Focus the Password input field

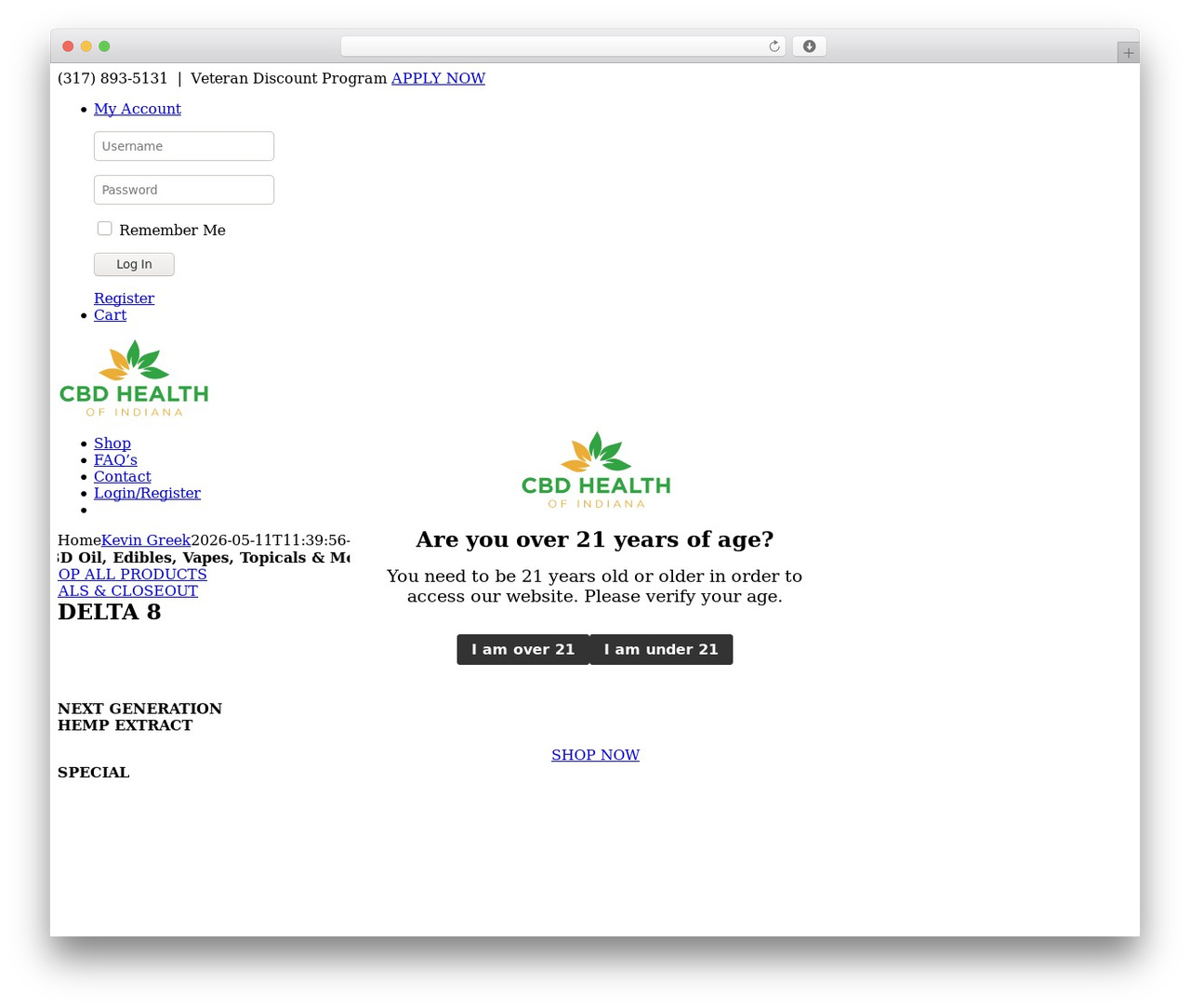pyautogui.click(x=184, y=190)
